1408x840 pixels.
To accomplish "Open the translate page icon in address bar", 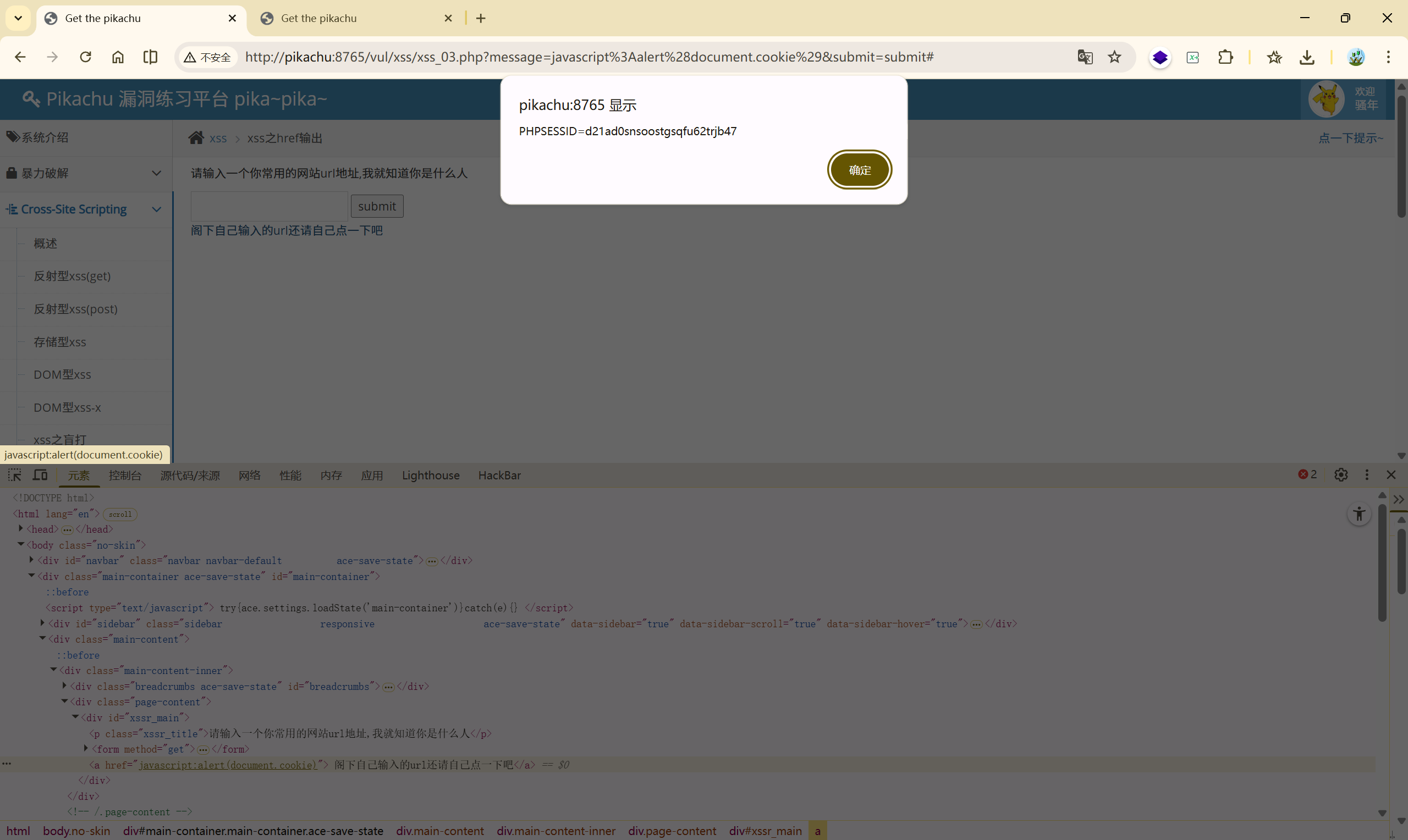I will [x=1085, y=57].
